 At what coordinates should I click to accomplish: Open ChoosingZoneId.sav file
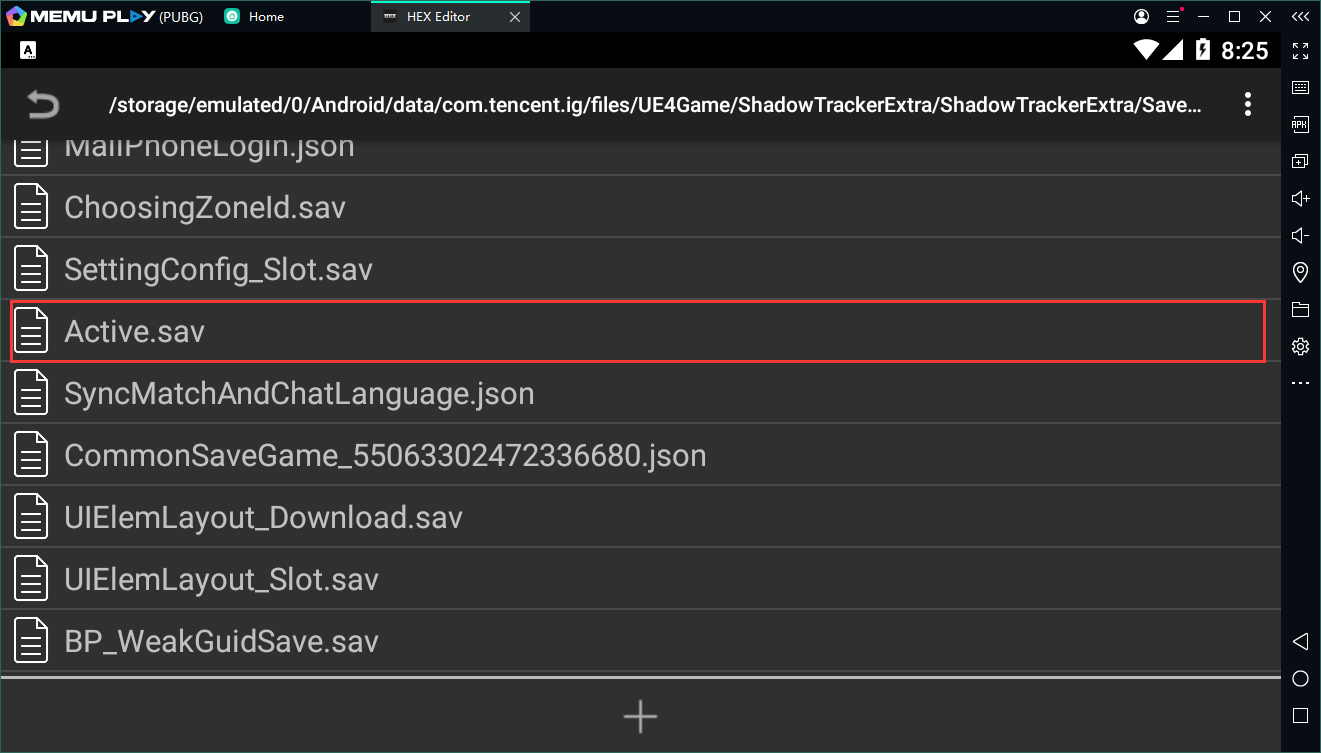(x=205, y=208)
